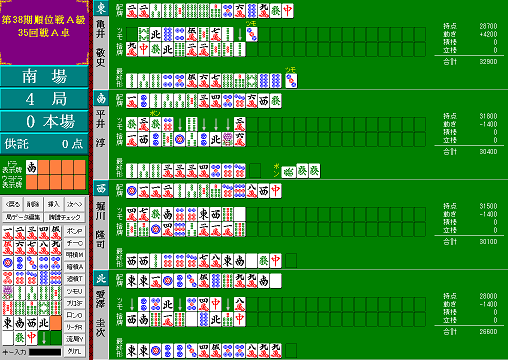
Task: Click the ポン (Pon) action button
Action: (x=74, y=231)
